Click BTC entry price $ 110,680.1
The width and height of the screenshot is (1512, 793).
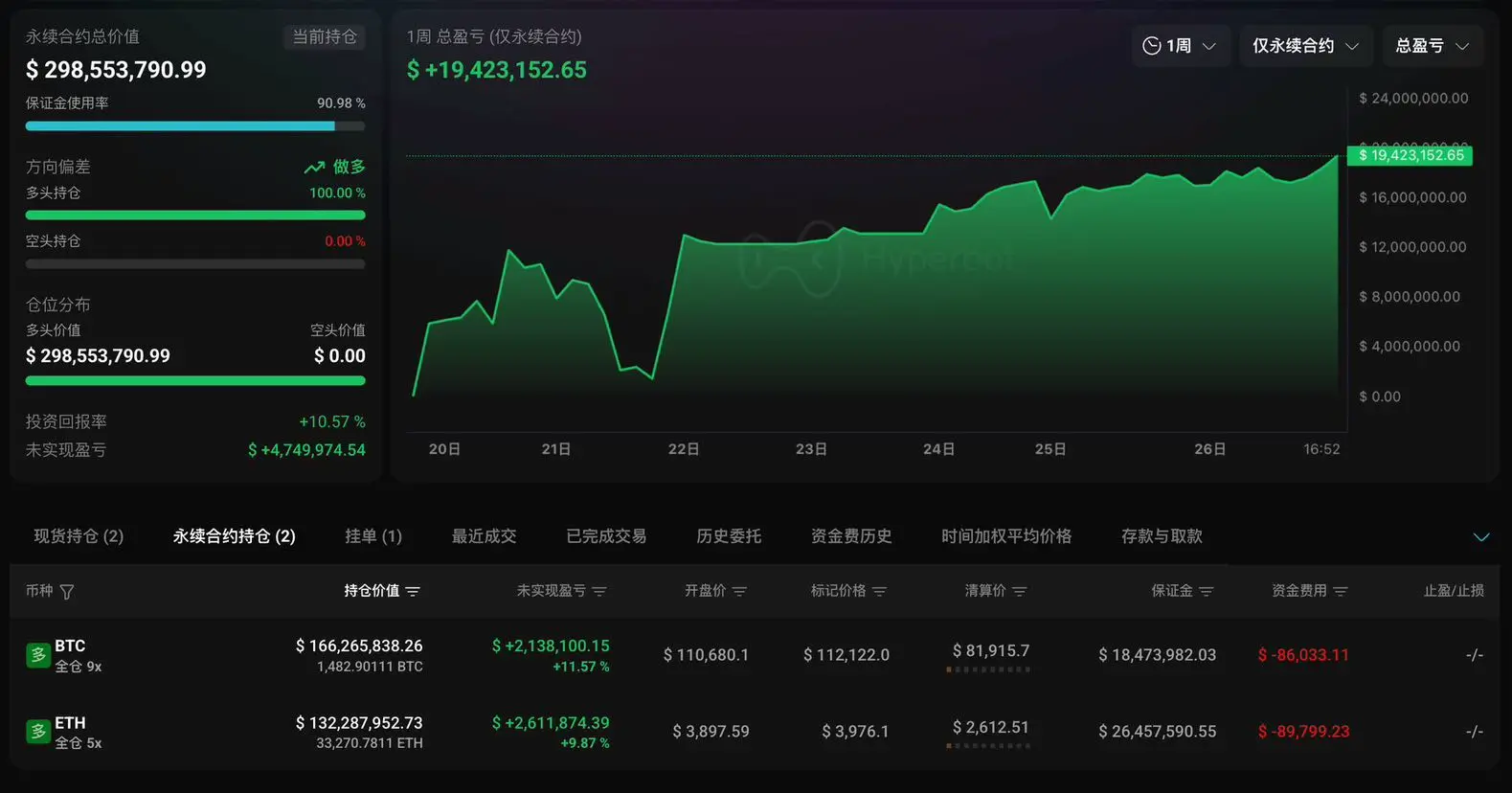tap(707, 655)
